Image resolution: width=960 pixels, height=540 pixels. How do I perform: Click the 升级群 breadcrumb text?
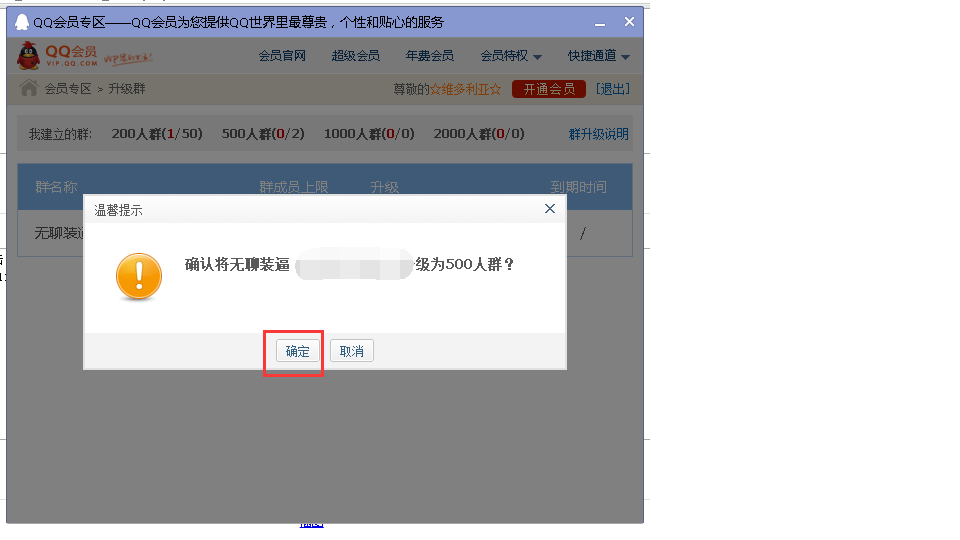pos(127,89)
